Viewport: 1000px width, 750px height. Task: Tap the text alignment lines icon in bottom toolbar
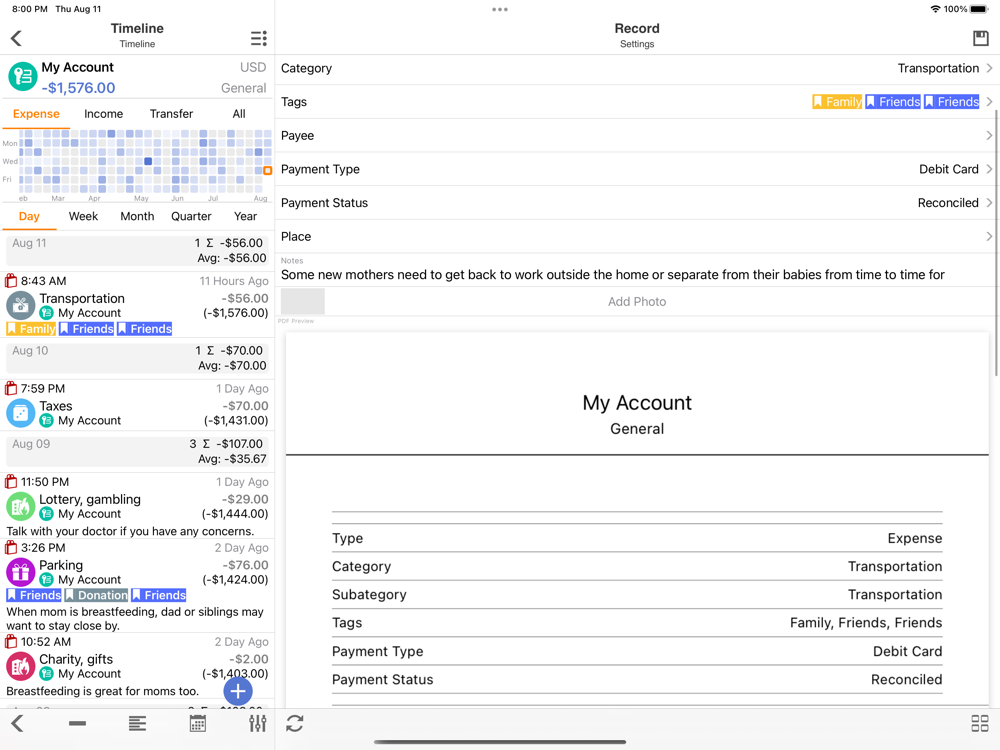pyautogui.click(x=137, y=723)
